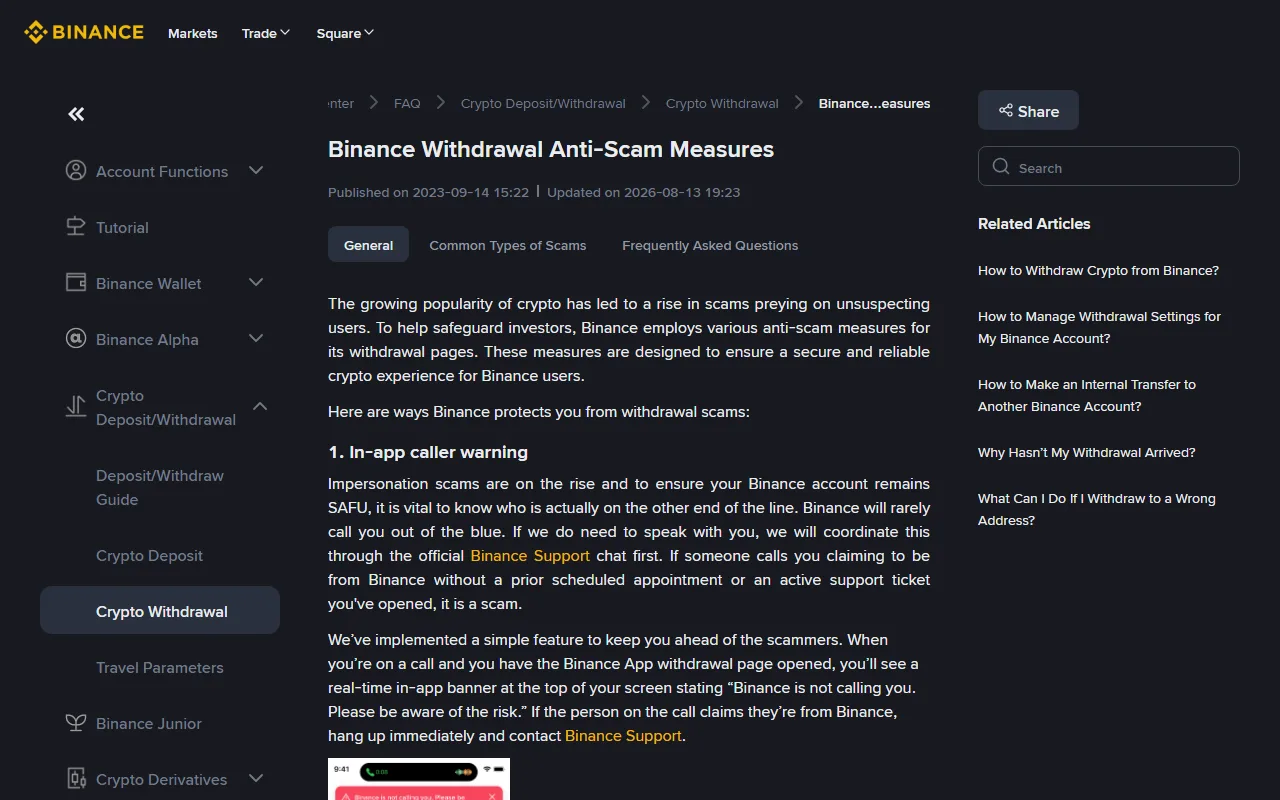Open 'How to Withdraw Crypto from Binance?' article
The height and width of the screenshot is (800, 1280).
click(x=1098, y=271)
